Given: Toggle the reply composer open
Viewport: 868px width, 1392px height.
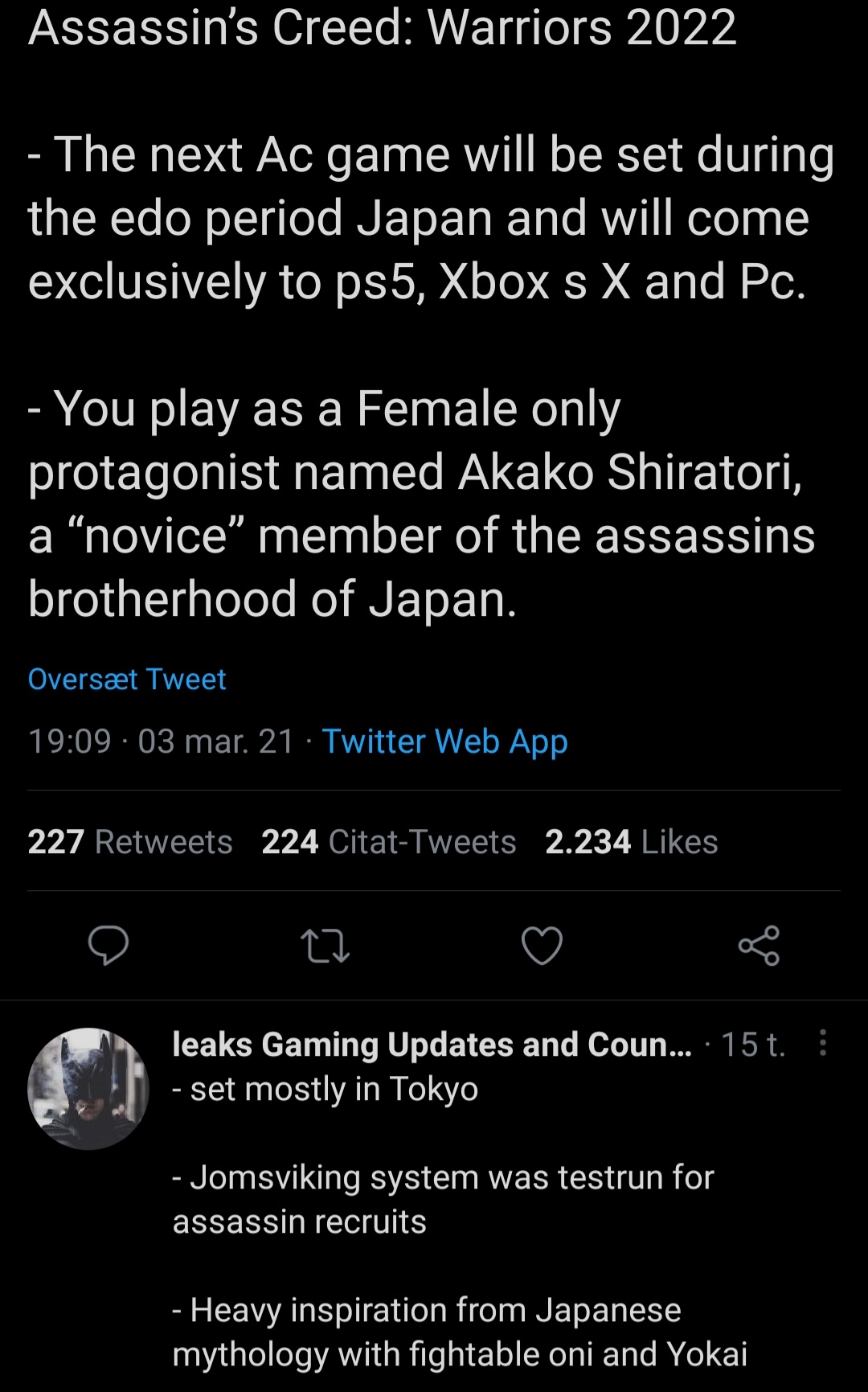Looking at the screenshot, I should 111,946.
